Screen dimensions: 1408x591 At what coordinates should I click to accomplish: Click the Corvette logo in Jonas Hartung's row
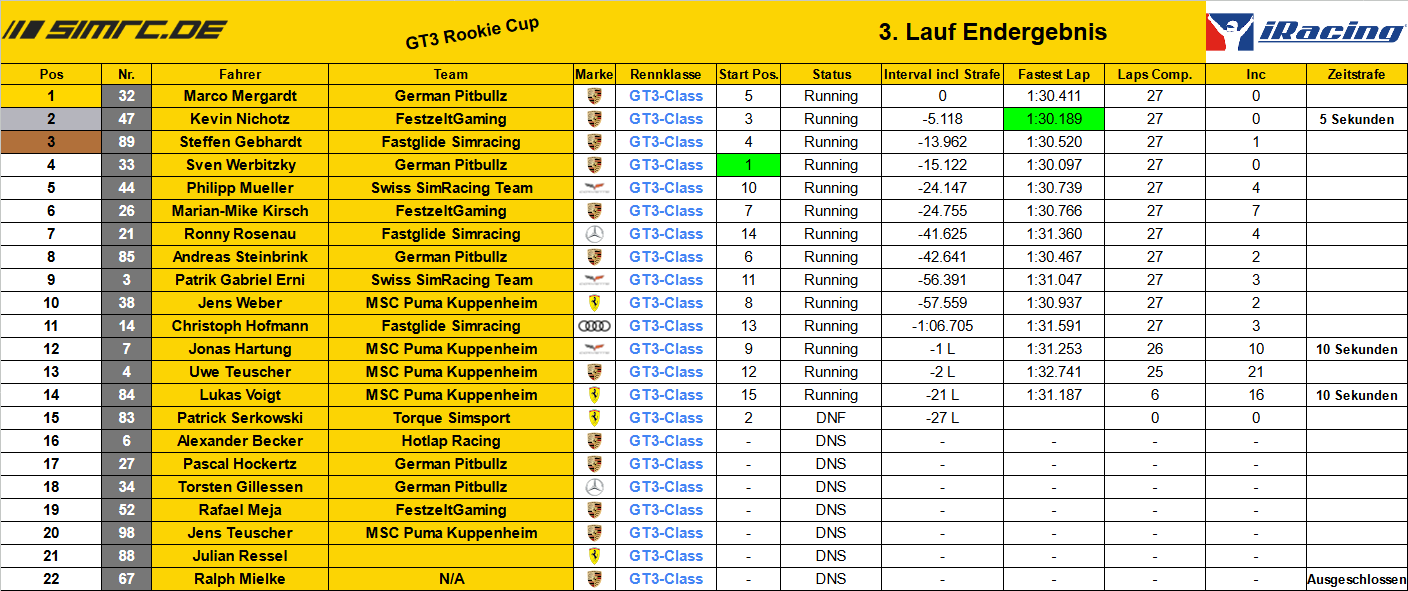click(x=594, y=349)
